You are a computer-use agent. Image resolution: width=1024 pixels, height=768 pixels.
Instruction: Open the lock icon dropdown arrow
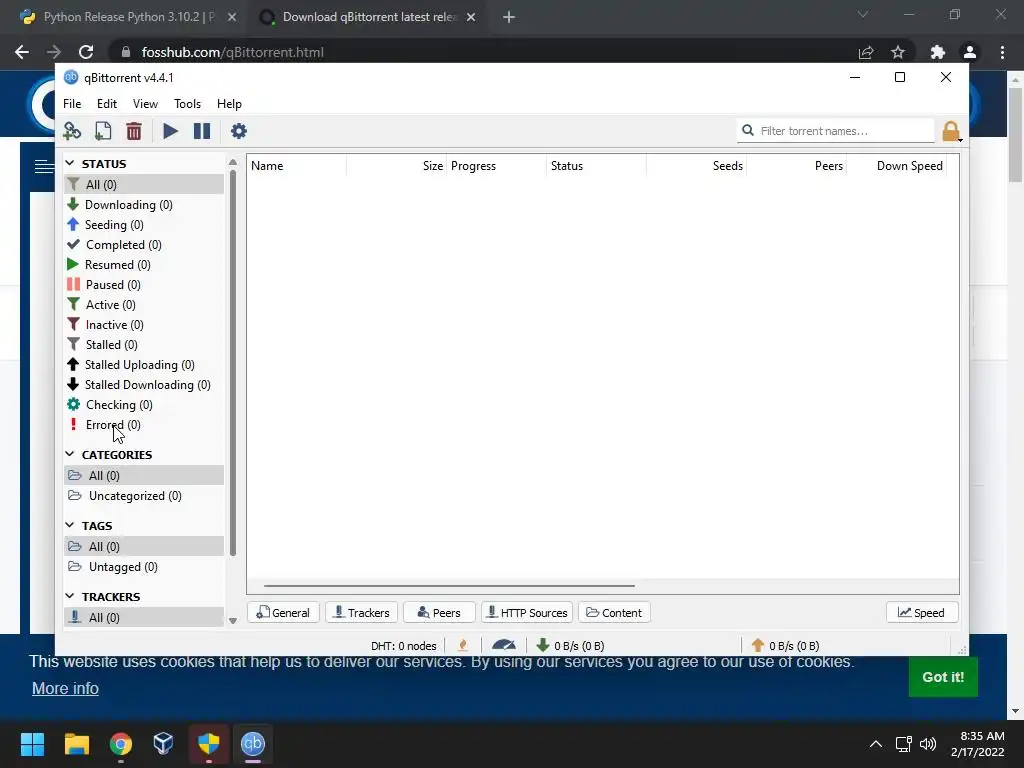pyautogui.click(x=960, y=140)
